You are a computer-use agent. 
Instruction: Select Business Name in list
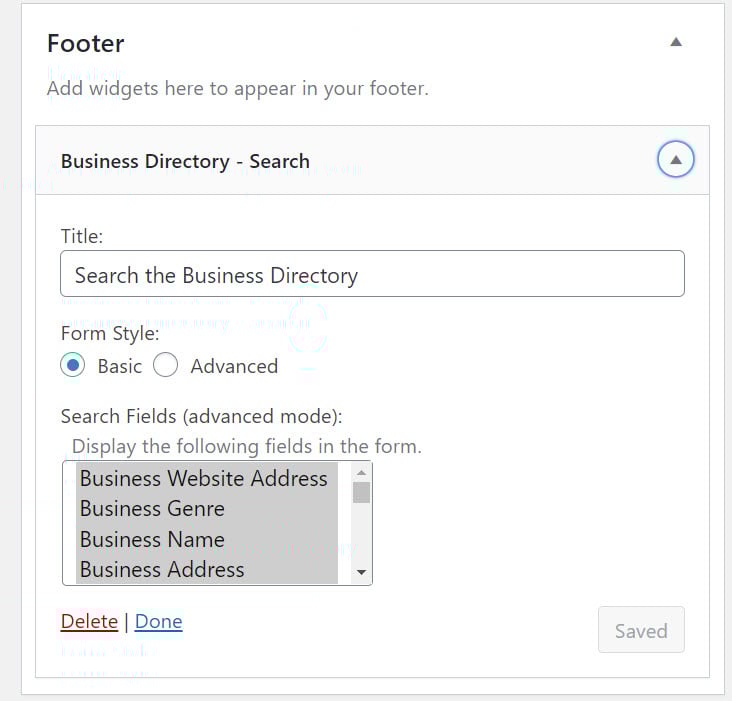click(206, 539)
